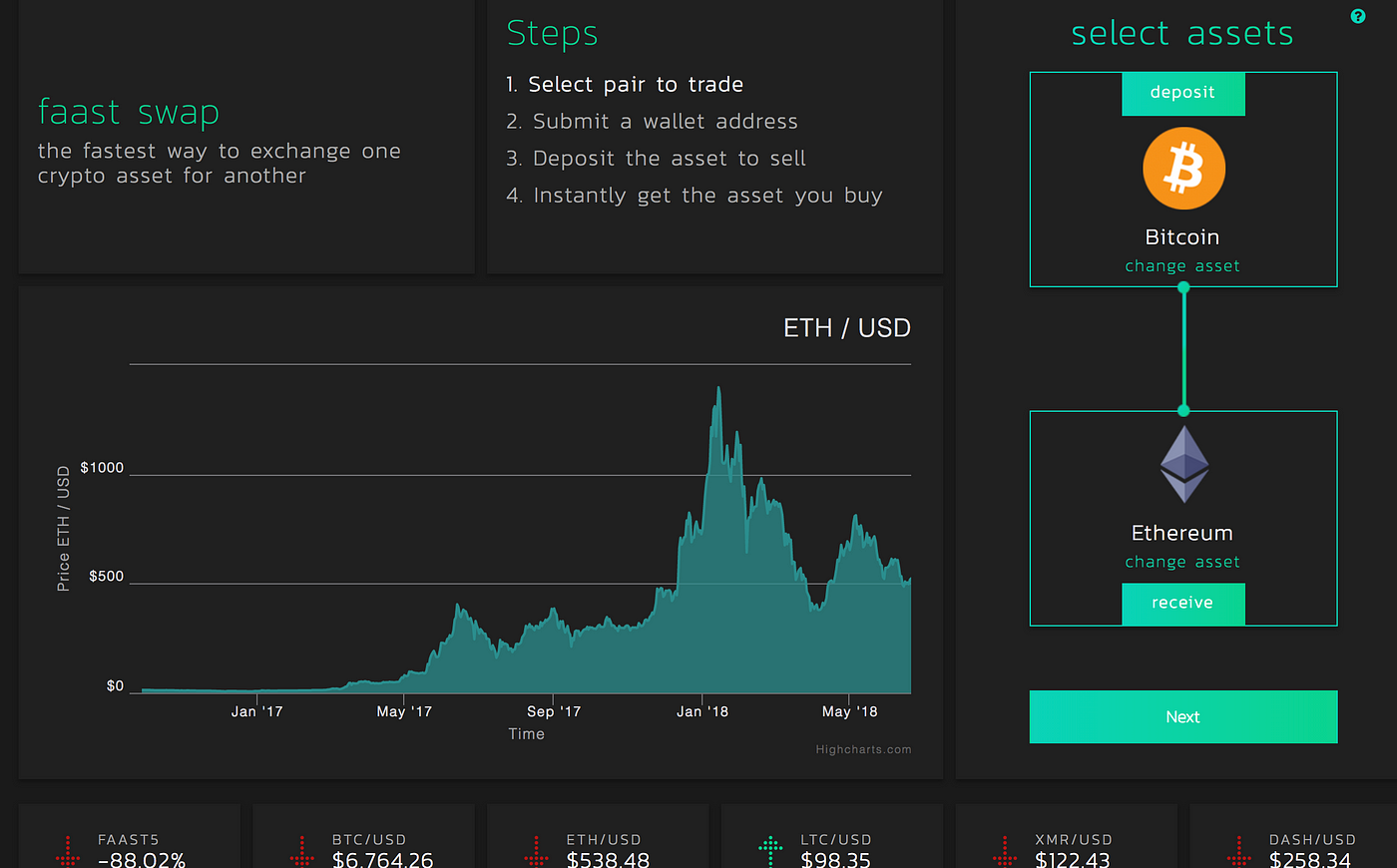The height and width of the screenshot is (868, 1397).
Task: Click the Price ETH / USD y-axis title
Action: click(x=64, y=529)
